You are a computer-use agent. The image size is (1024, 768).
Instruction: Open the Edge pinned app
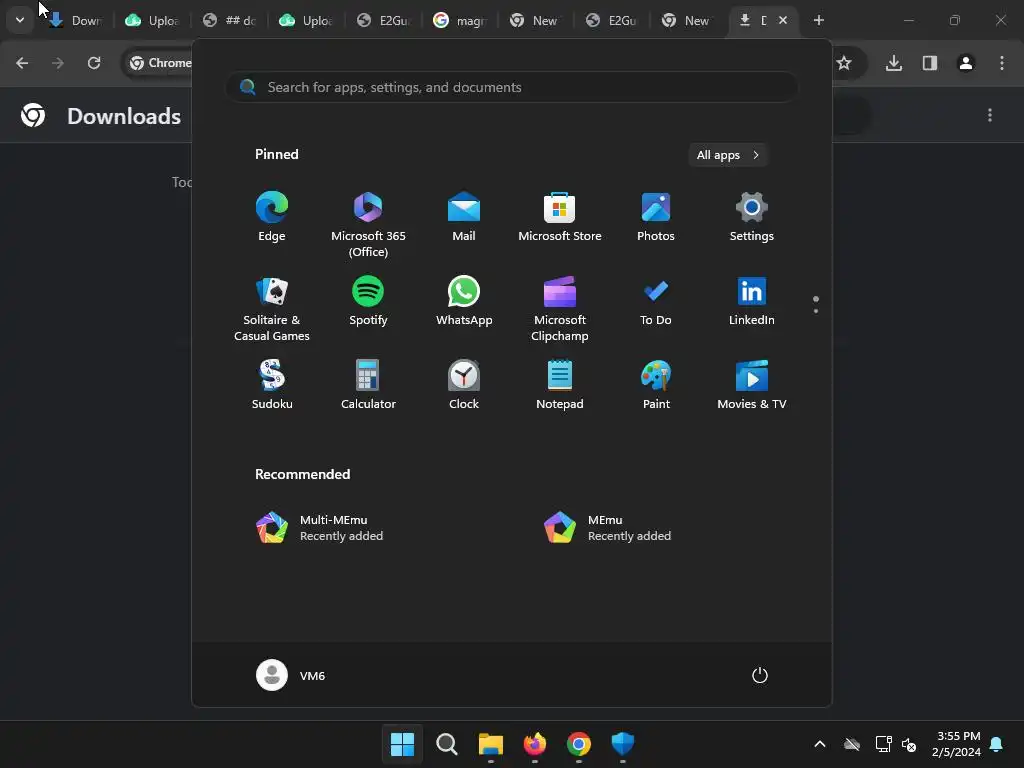point(272,217)
